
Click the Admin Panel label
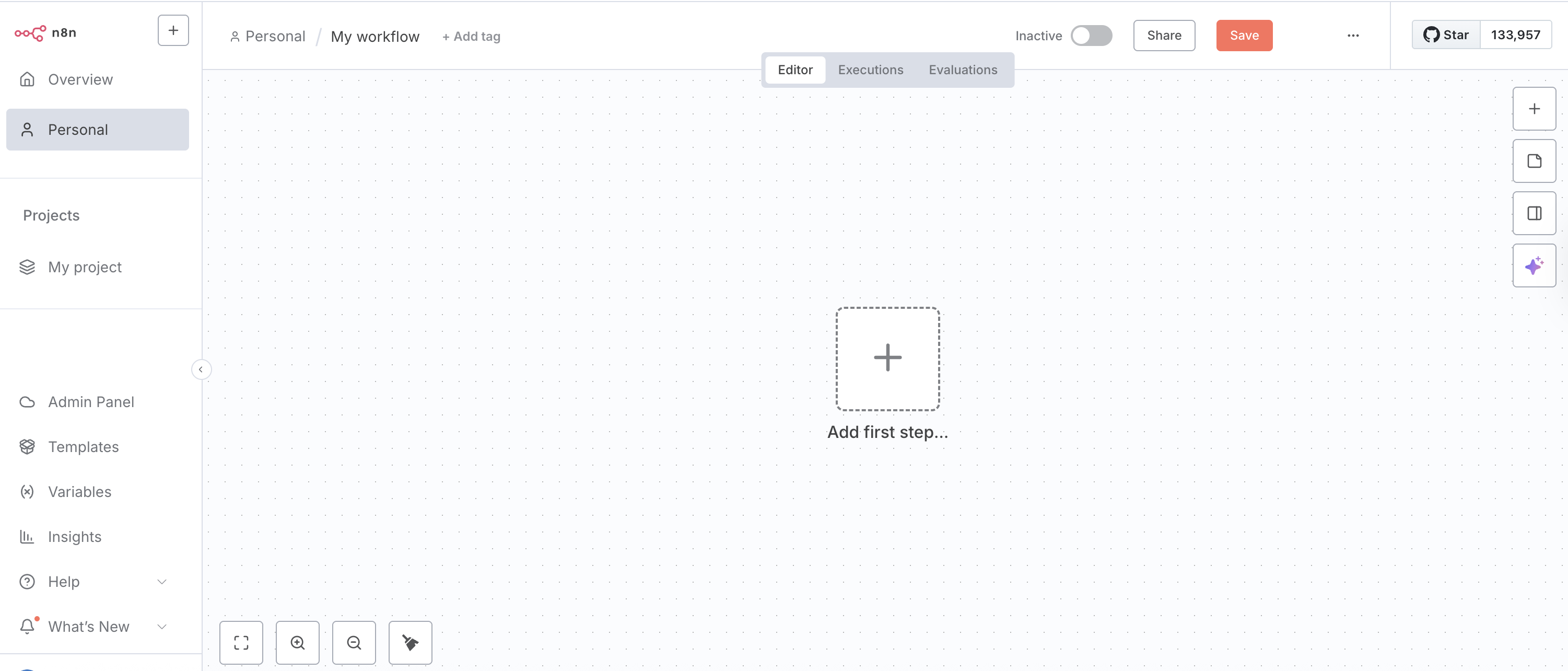click(x=91, y=402)
